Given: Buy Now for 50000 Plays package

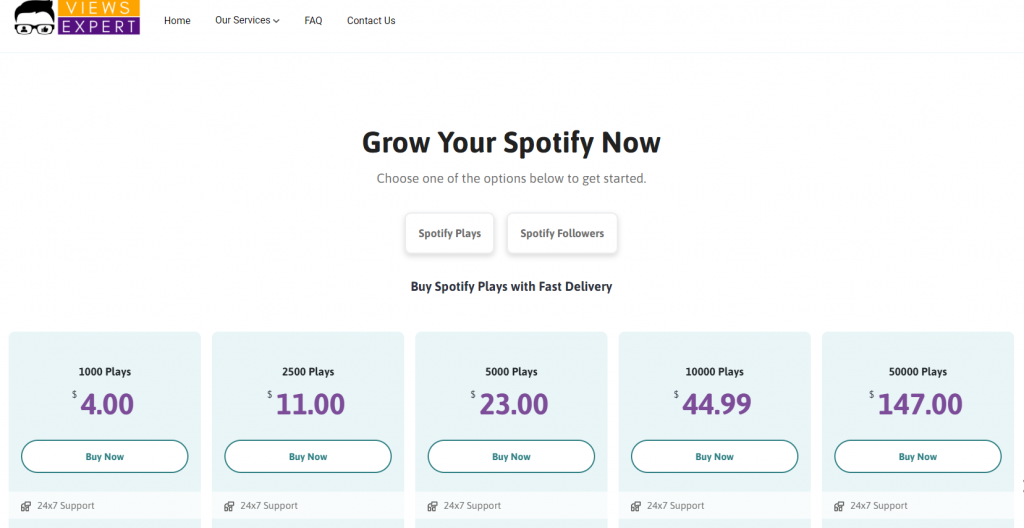Looking at the screenshot, I should click(x=918, y=456).
